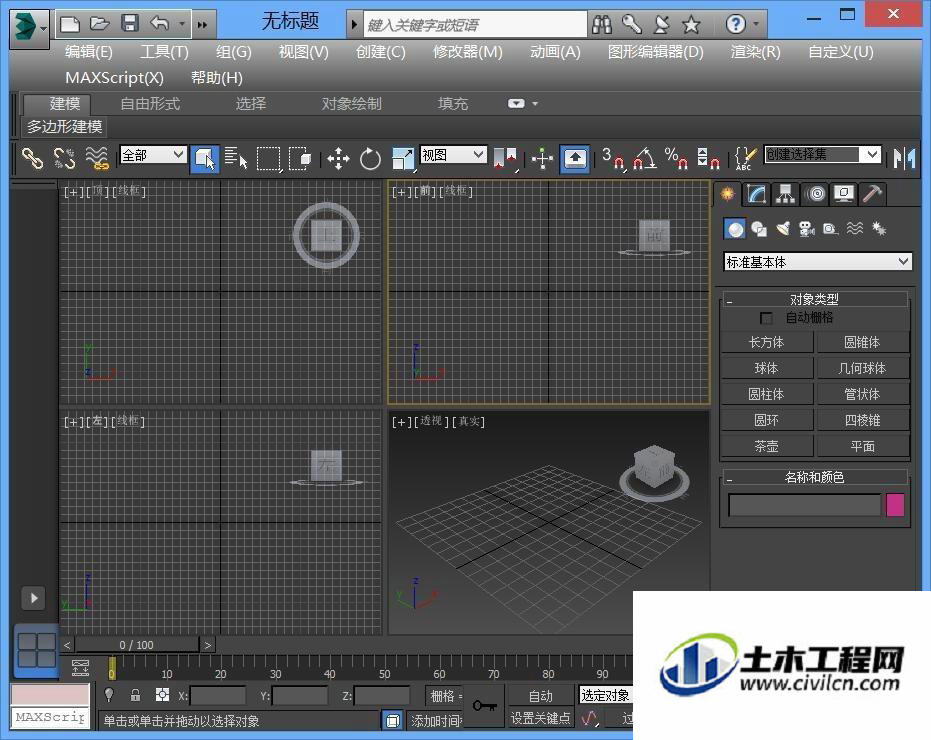931x740 pixels.
Task: Activate the Select Object tool
Action: tap(205, 159)
